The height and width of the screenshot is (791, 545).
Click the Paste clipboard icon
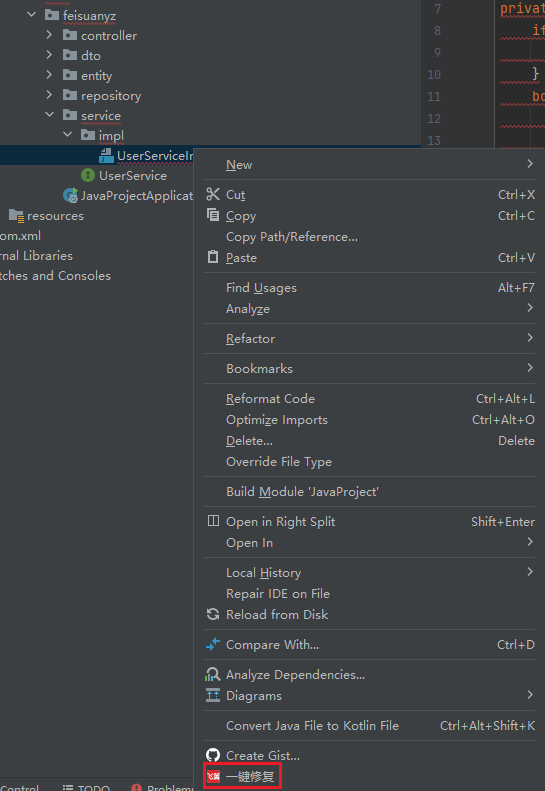[213, 257]
